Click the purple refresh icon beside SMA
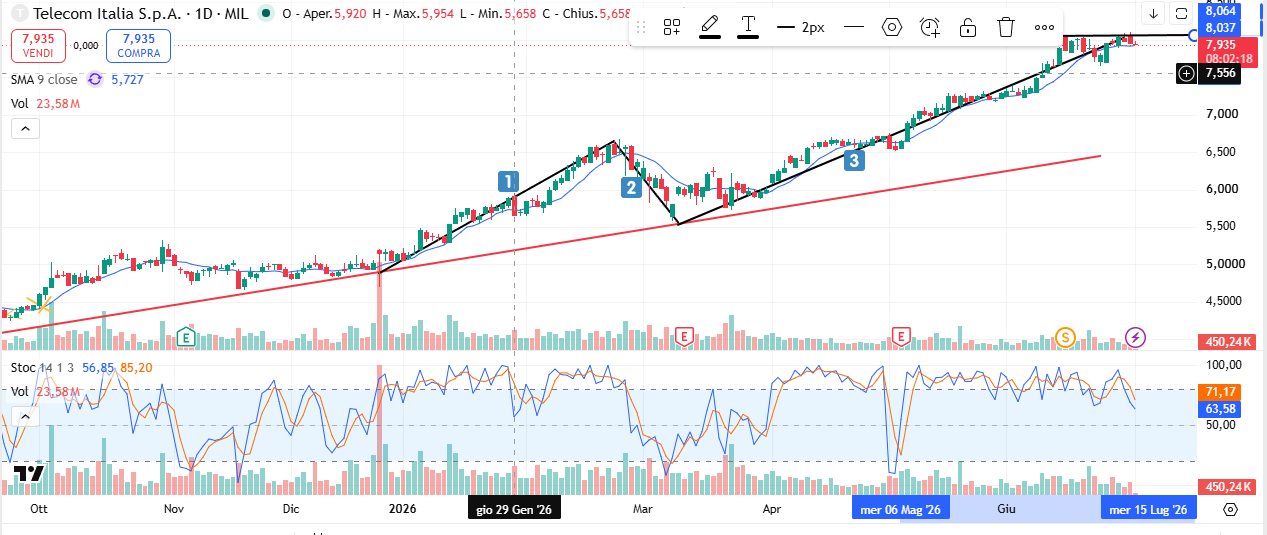 pos(95,79)
